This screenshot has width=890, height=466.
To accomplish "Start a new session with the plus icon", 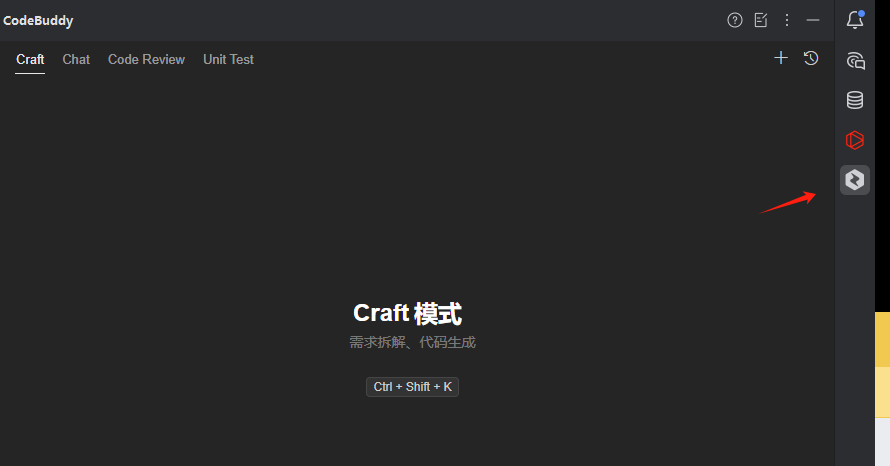I will tap(781, 58).
